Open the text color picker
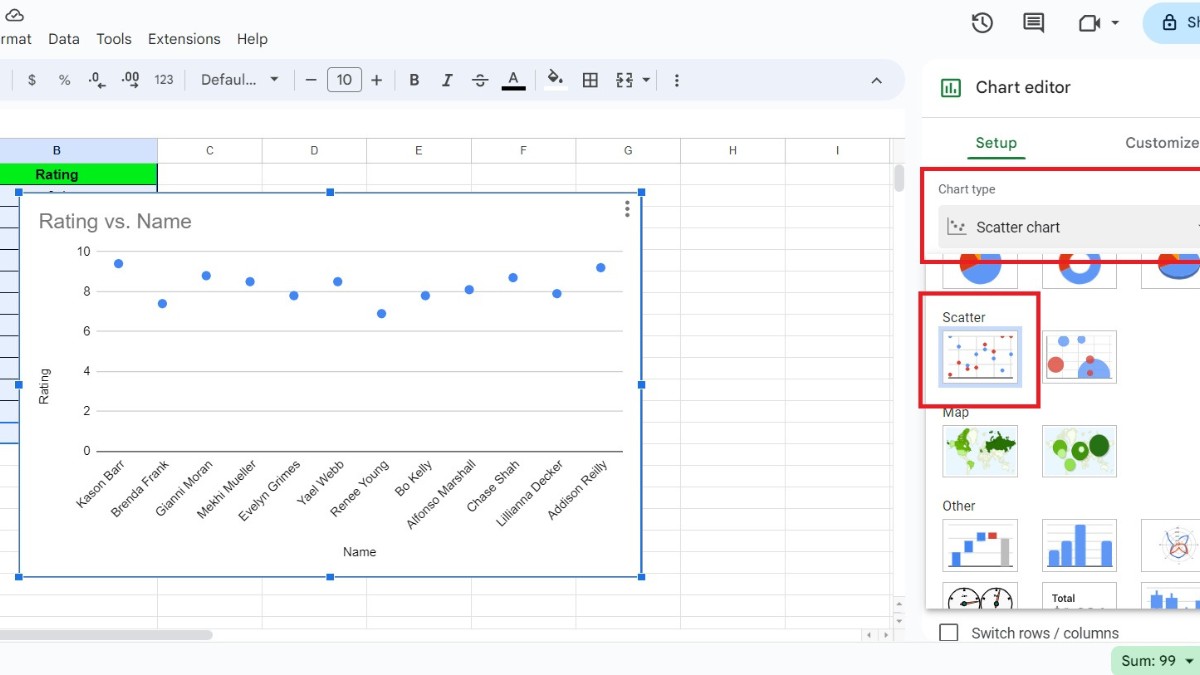The image size is (1200, 675). pos(513,79)
